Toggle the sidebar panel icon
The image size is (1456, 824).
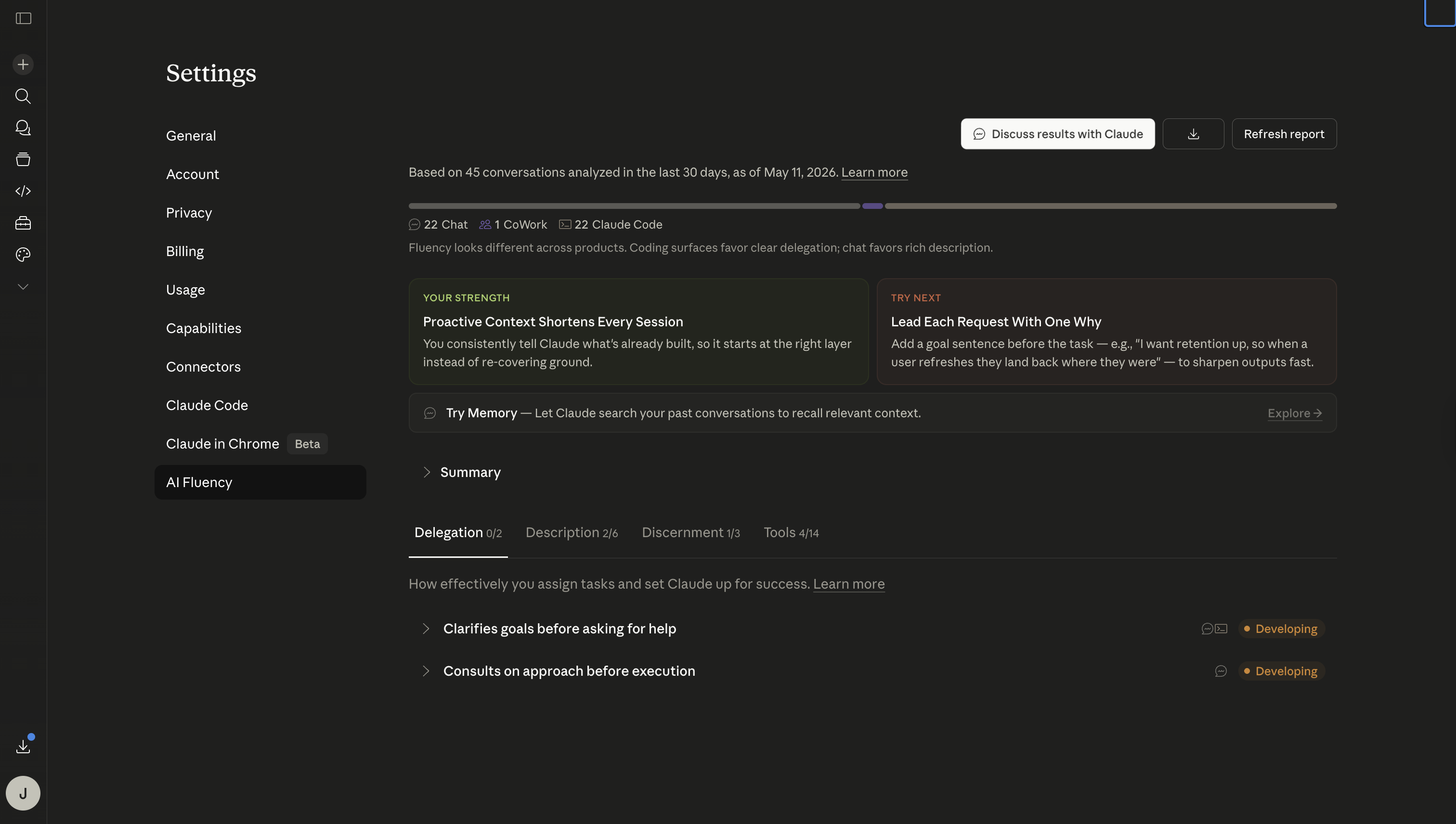(x=23, y=19)
